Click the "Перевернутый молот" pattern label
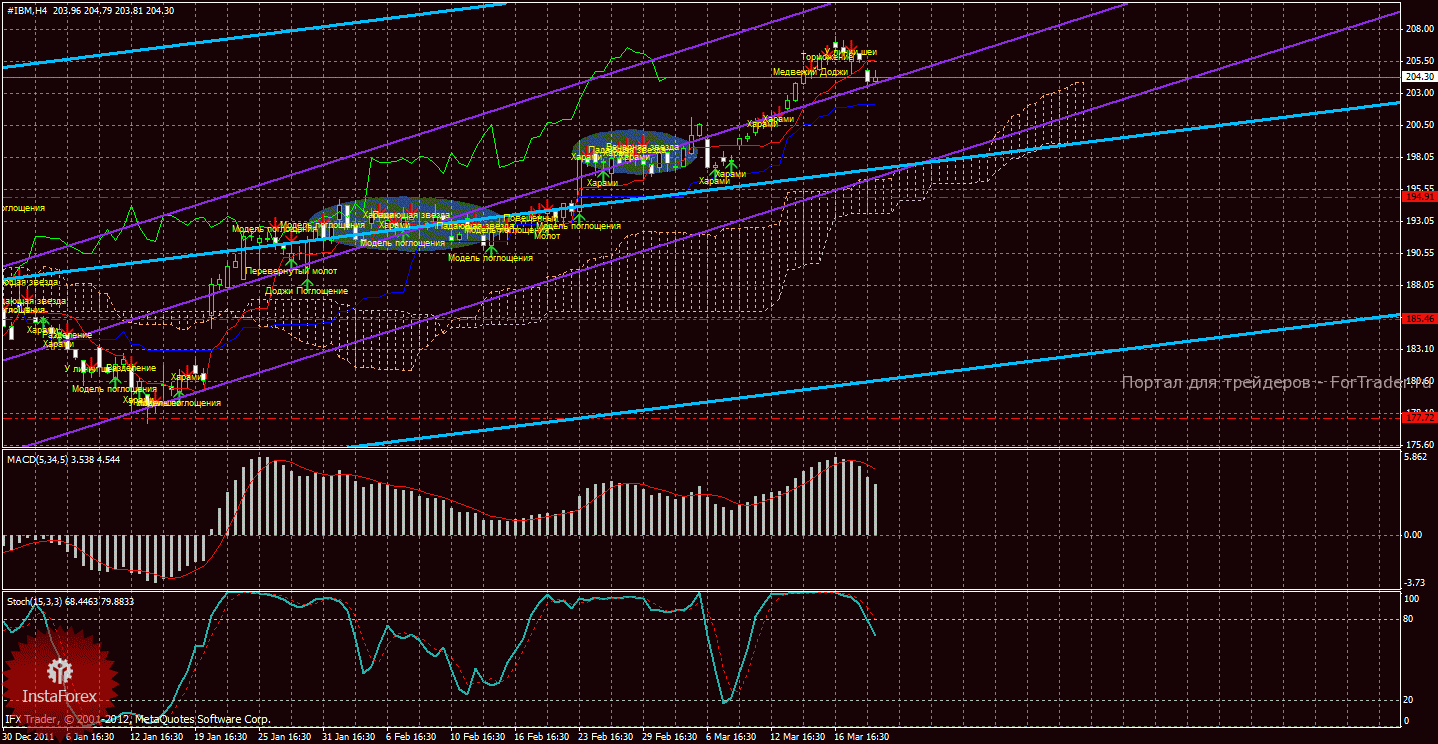Image resolution: width=1438 pixels, height=744 pixels. 291,271
